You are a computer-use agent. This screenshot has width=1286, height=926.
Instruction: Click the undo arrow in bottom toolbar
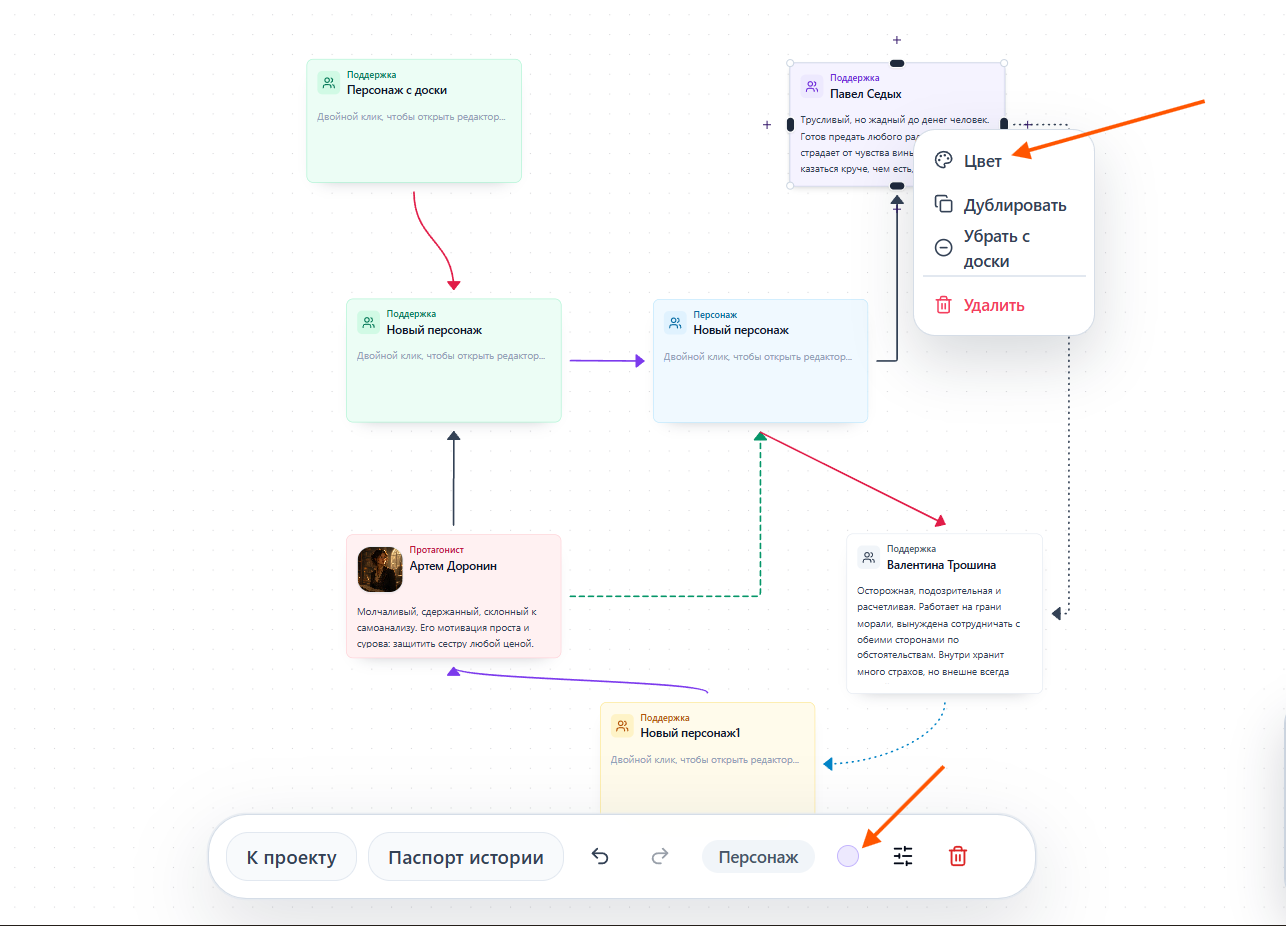point(600,857)
